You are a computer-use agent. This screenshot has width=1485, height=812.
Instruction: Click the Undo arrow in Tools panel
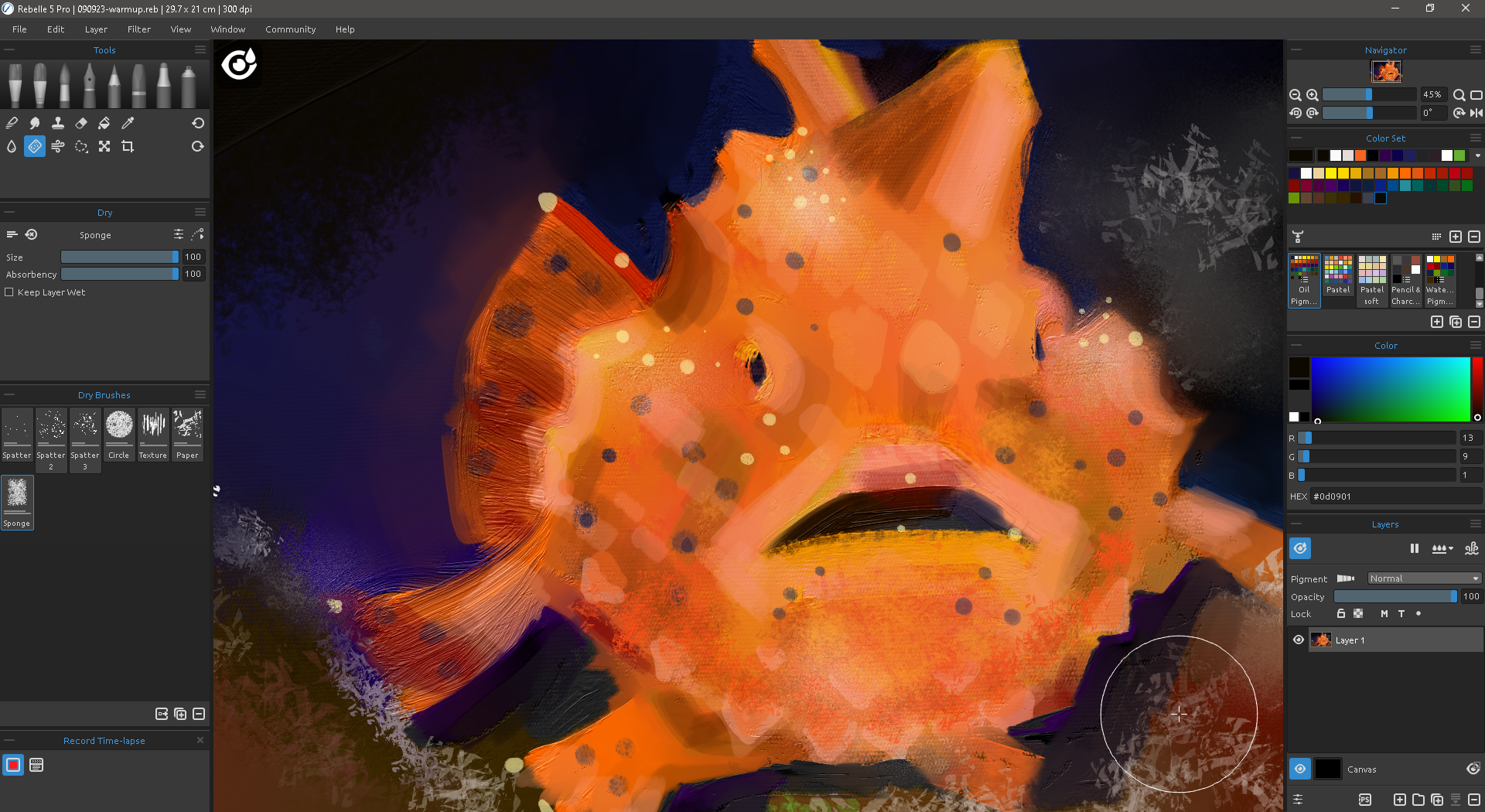point(198,123)
